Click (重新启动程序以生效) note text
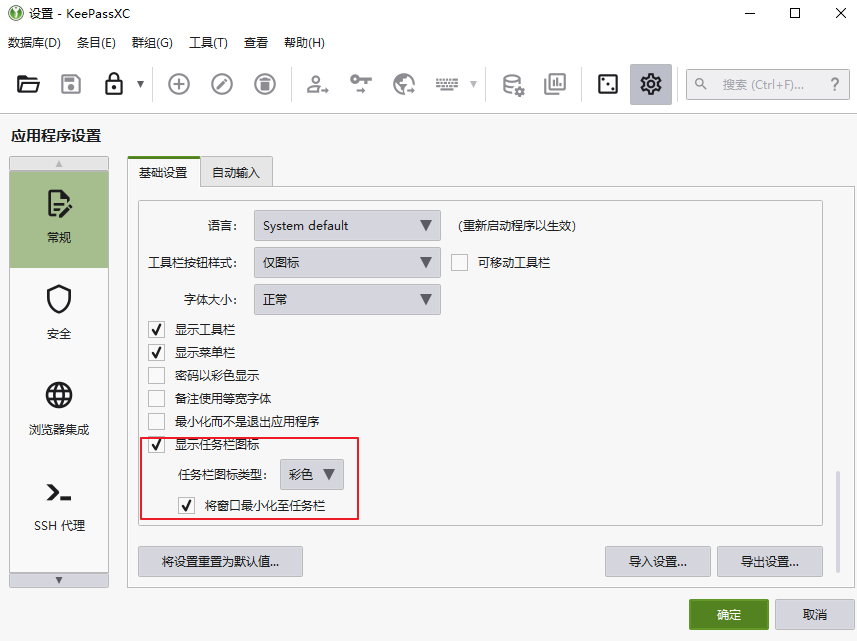The height and width of the screenshot is (641, 857). point(516,226)
